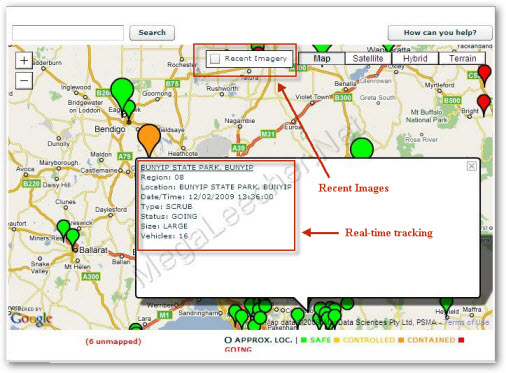
Task: Switch to Map view
Action: pyautogui.click(x=322, y=59)
